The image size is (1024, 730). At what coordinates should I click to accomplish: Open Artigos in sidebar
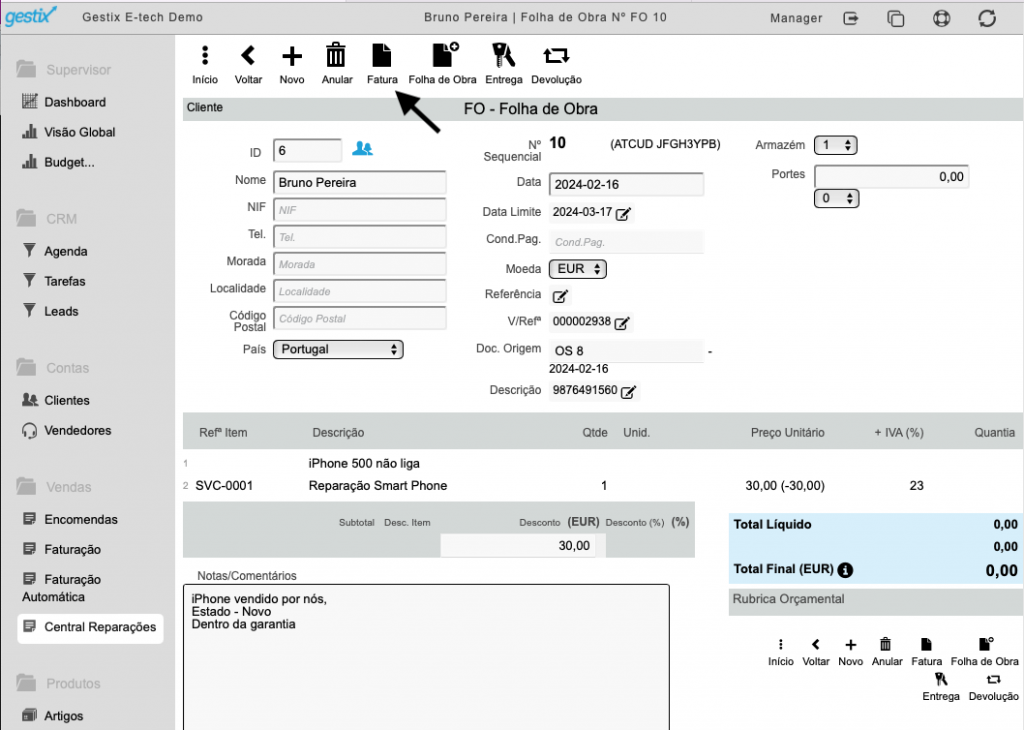tap(63, 716)
